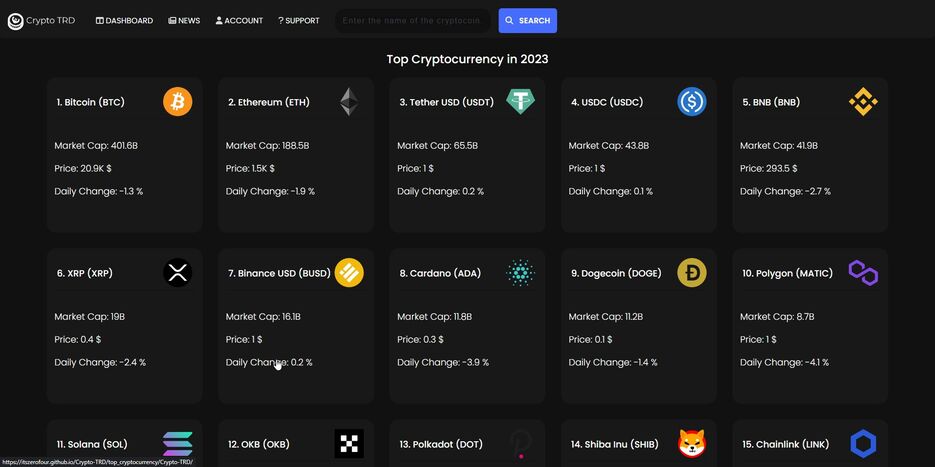Click Cardano's 'Daily Change: -3.9 %' text
Viewport: 935px width, 467px height.
(x=443, y=363)
